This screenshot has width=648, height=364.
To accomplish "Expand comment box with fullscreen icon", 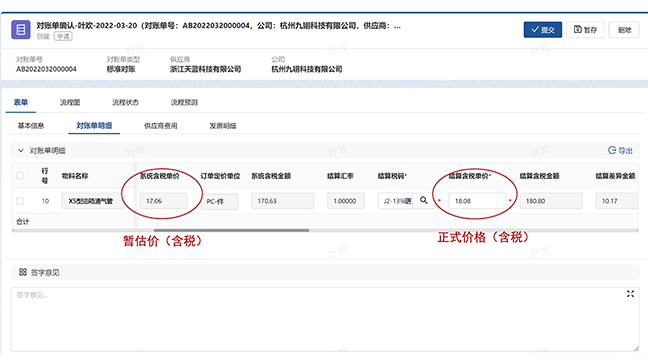I will click(x=630, y=294).
